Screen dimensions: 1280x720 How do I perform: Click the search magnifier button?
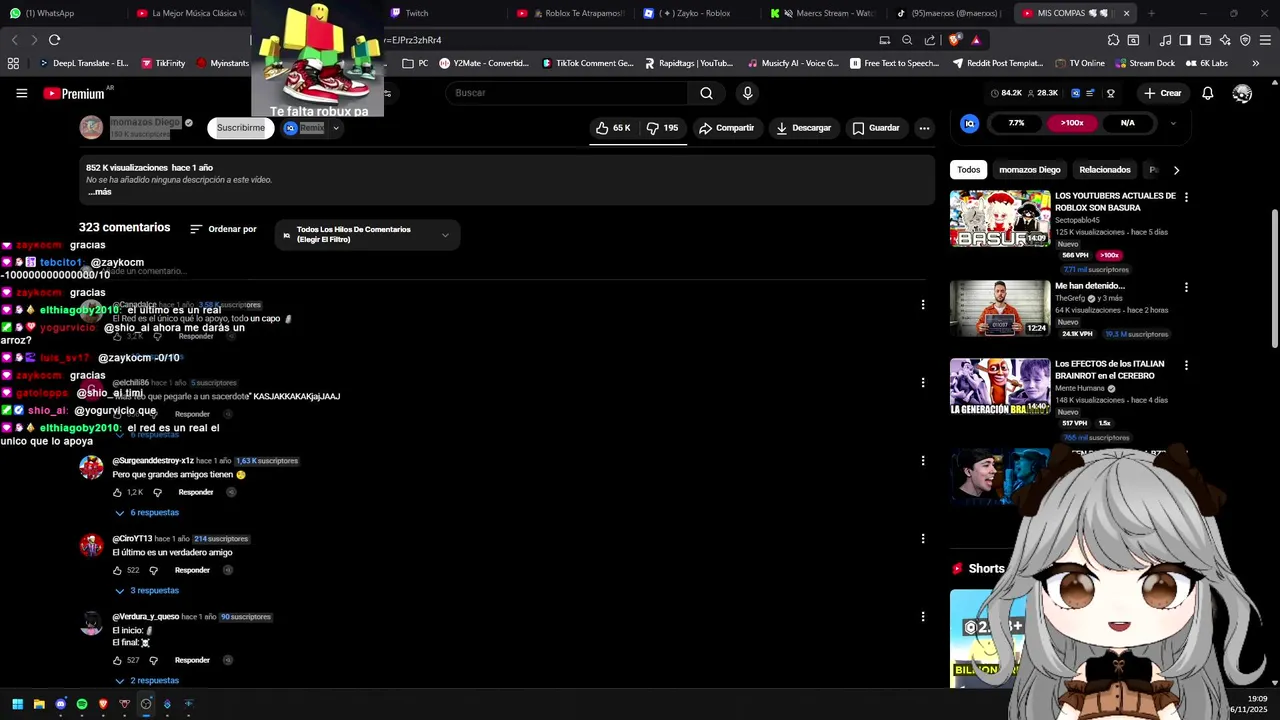(x=707, y=93)
